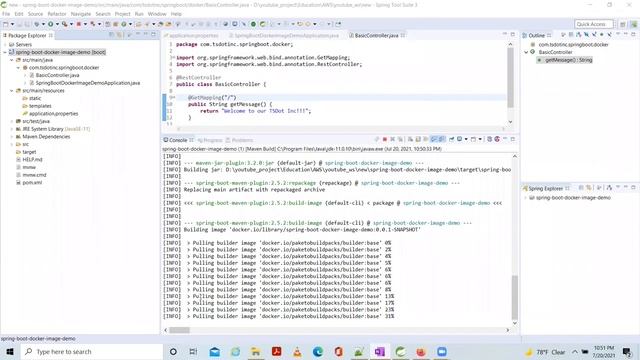
Task: Click the Console horizontal scrollbar thumb
Action: [x=179, y=330]
